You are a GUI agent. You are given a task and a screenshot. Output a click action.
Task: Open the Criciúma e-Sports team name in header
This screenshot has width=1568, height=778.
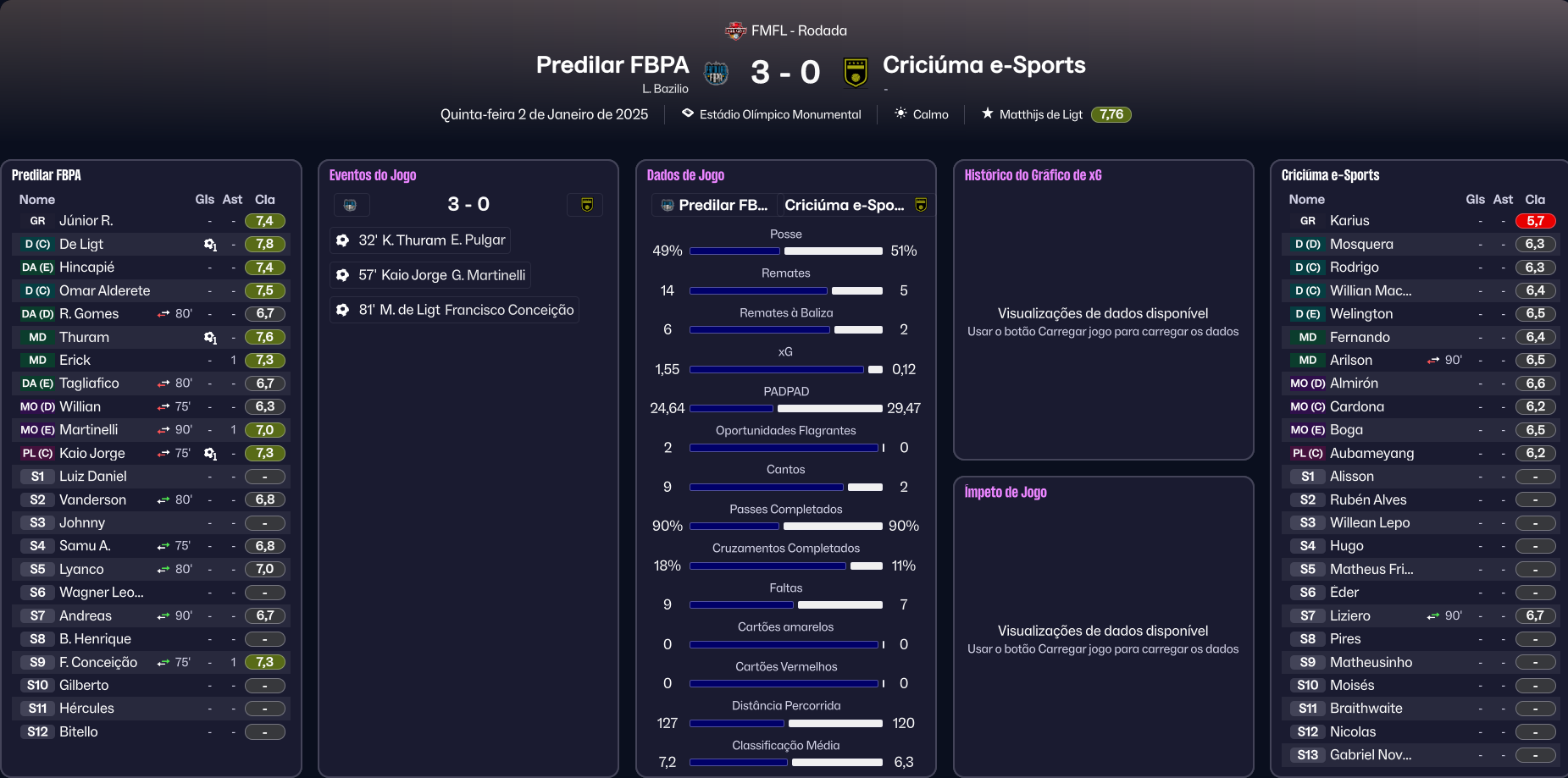(x=983, y=65)
